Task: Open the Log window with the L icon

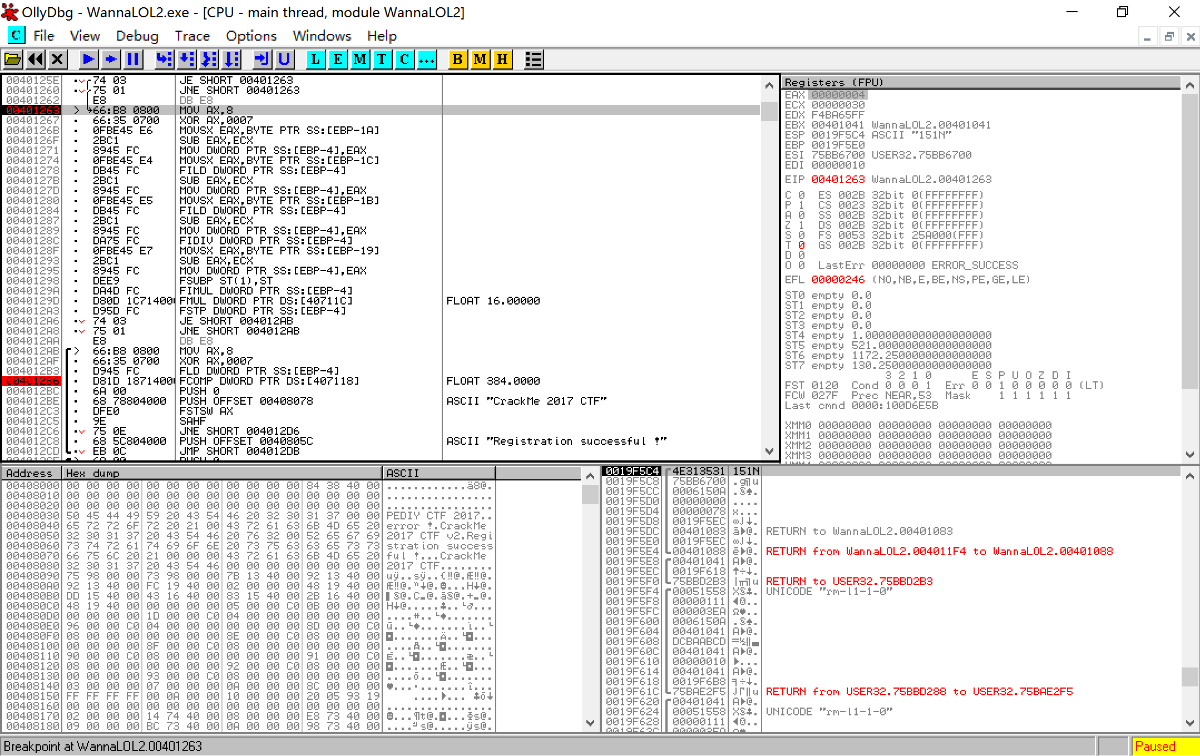Action: click(x=316, y=60)
